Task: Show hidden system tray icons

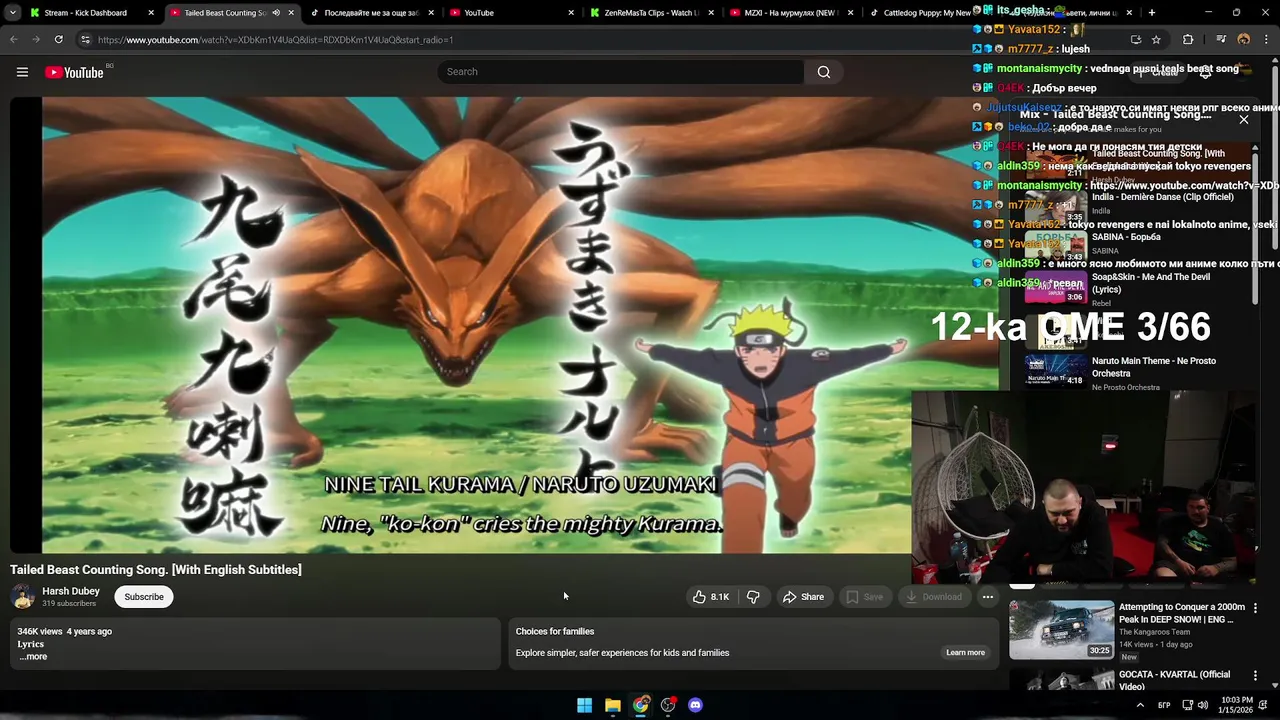Action: (1140, 705)
